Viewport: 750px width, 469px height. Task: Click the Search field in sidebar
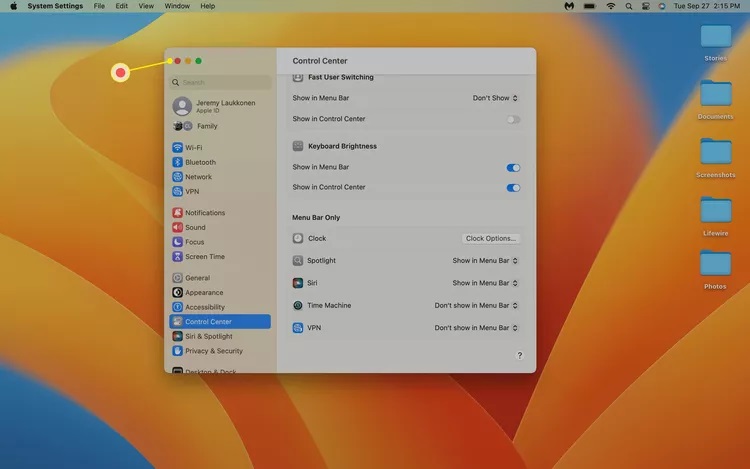click(x=220, y=82)
